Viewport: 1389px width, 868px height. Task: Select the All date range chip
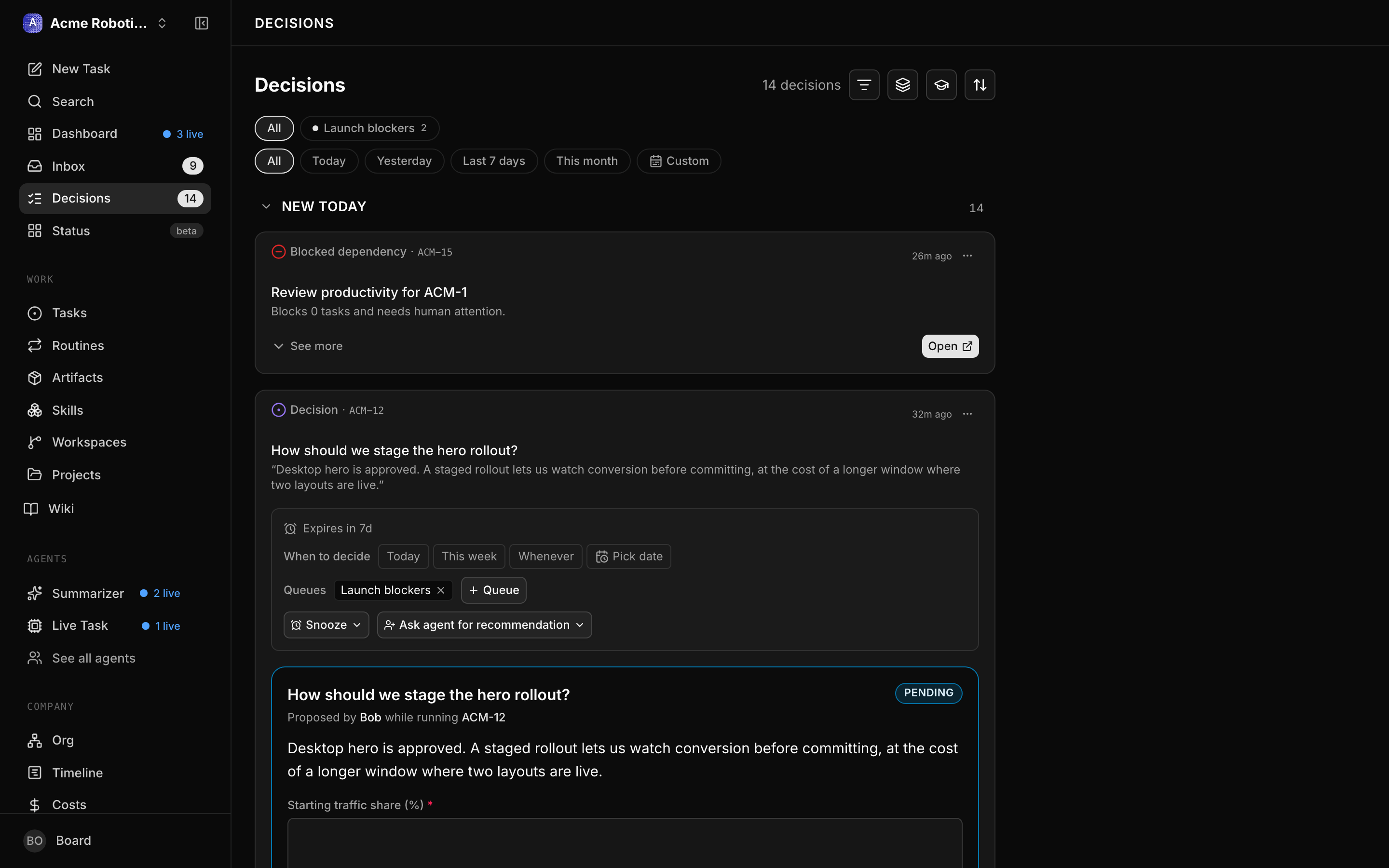274,161
